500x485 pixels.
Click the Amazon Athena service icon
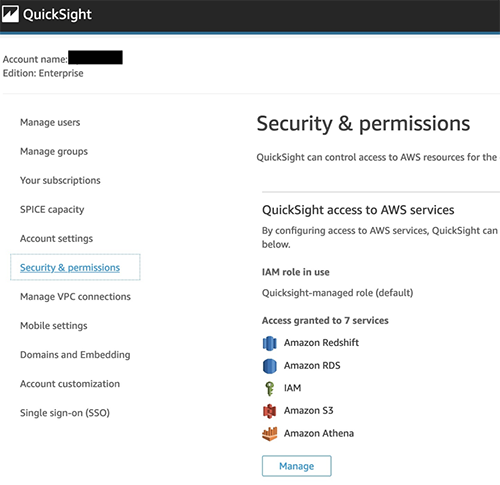click(269, 433)
